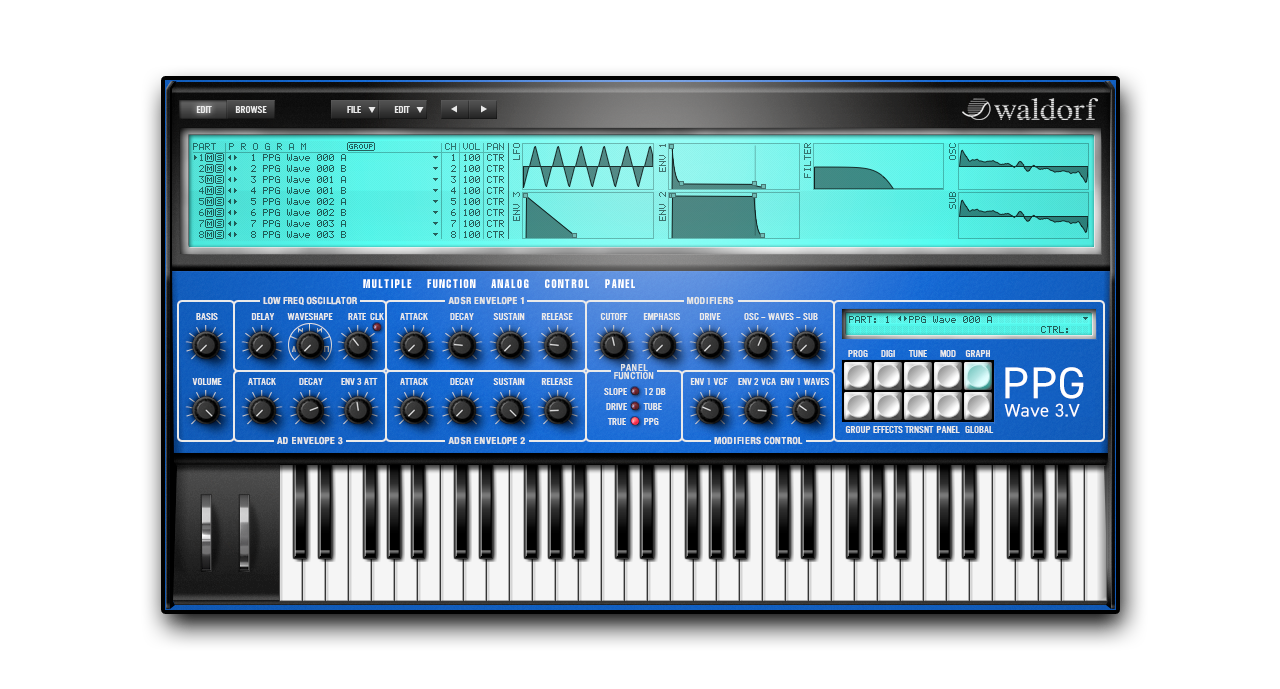This screenshot has width=1280, height=689.
Task: Select the PANEL page button
Action: (x=948, y=406)
